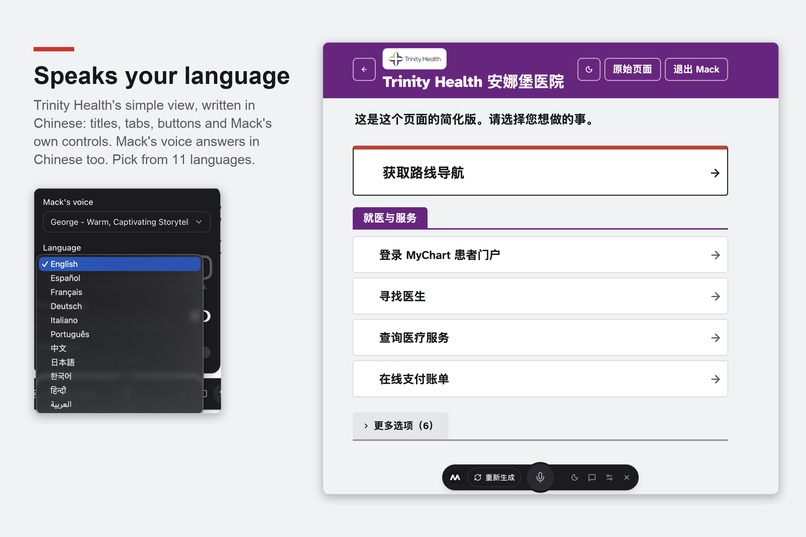Image resolution: width=806 pixels, height=537 pixels.
Task: Click the Trinity Health logo
Action: 414,59
